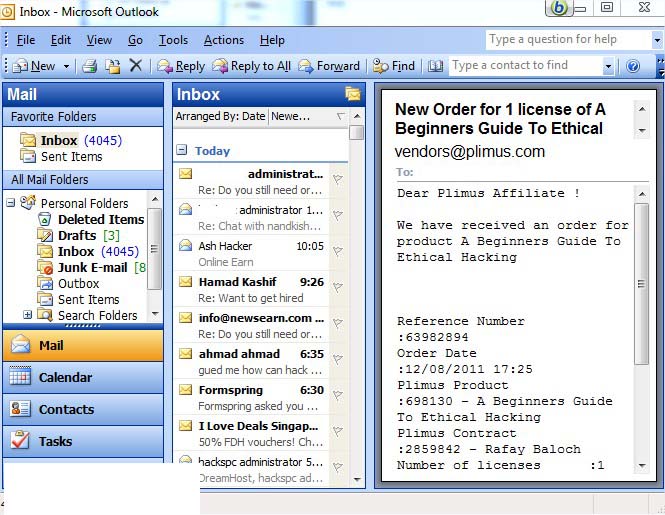Viewport: 665px width, 515px height.
Task: Flag the Hamad Kashif message
Action: (338, 288)
